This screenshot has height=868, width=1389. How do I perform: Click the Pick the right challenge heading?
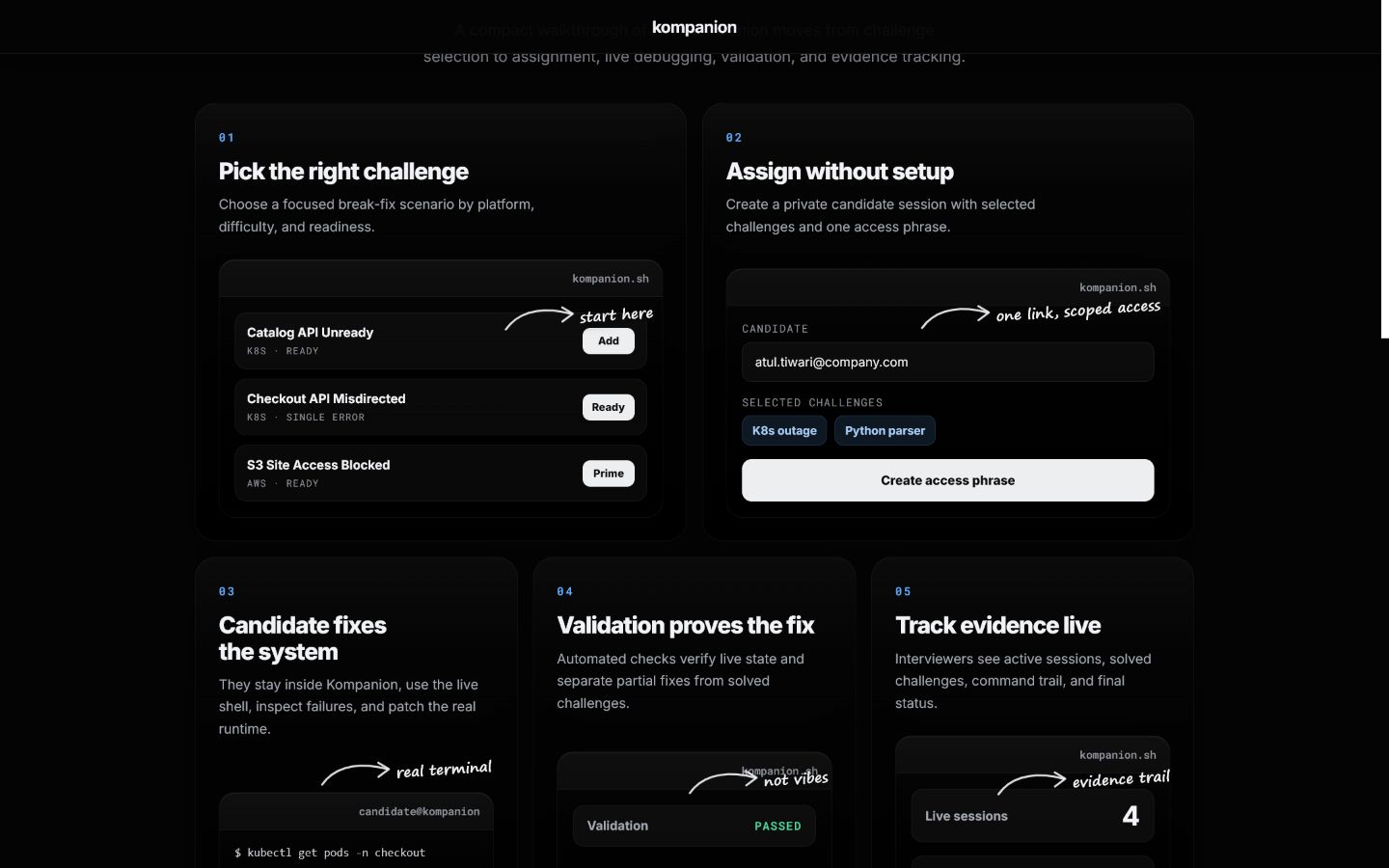pos(343,172)
